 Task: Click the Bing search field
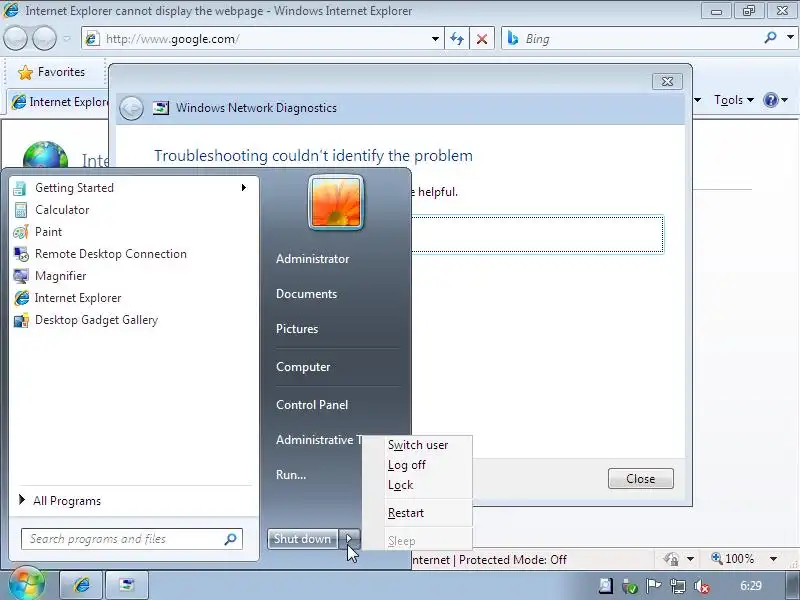tap(633, 39)
